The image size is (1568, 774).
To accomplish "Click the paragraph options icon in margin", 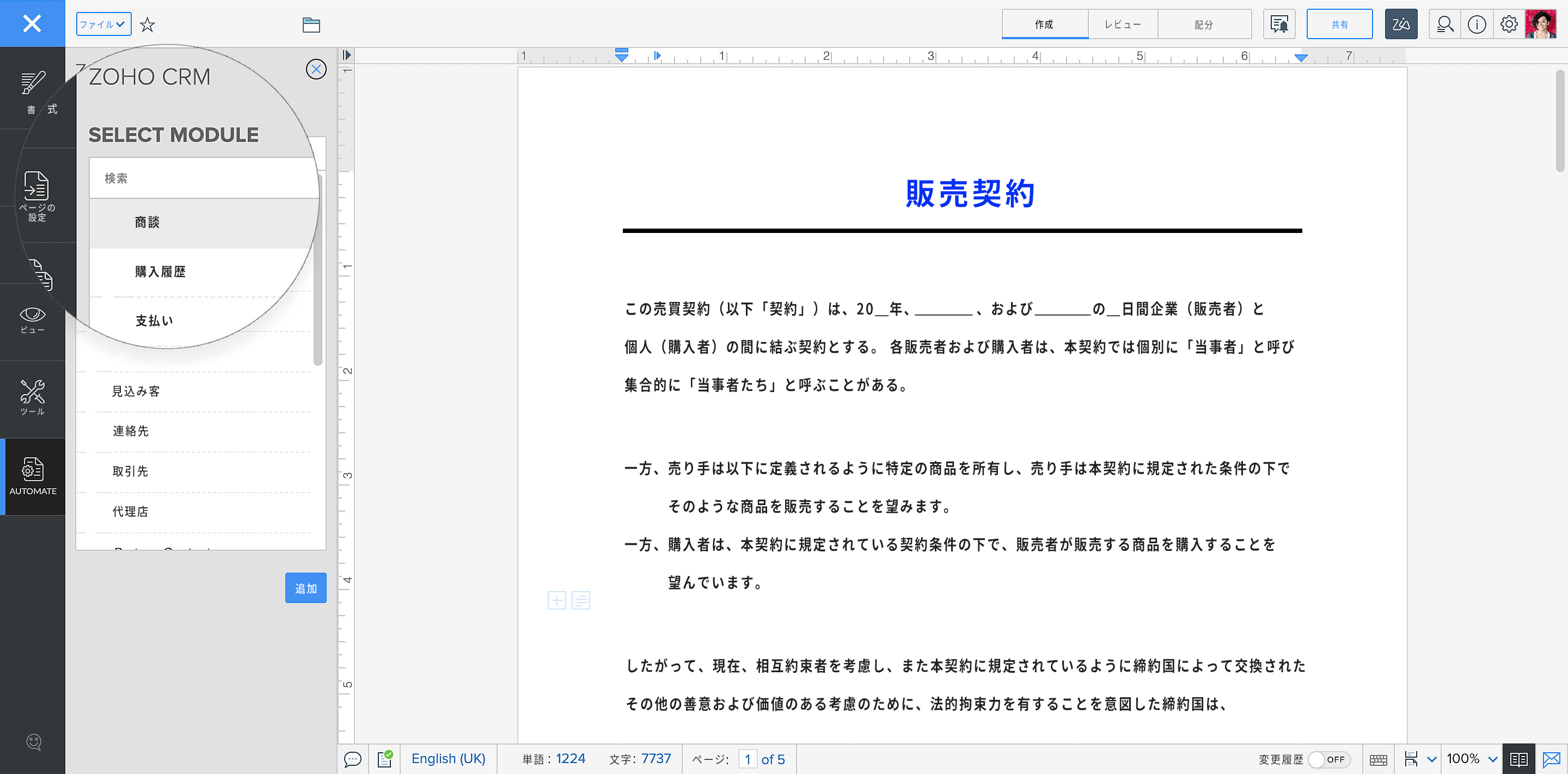I will pos(581,600).
